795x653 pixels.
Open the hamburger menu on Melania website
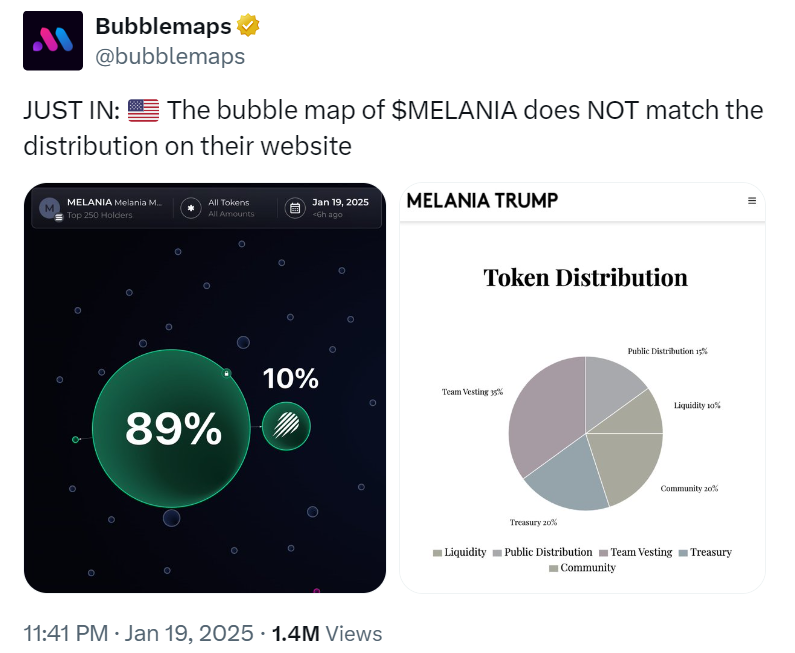click(x=752, y=201)
